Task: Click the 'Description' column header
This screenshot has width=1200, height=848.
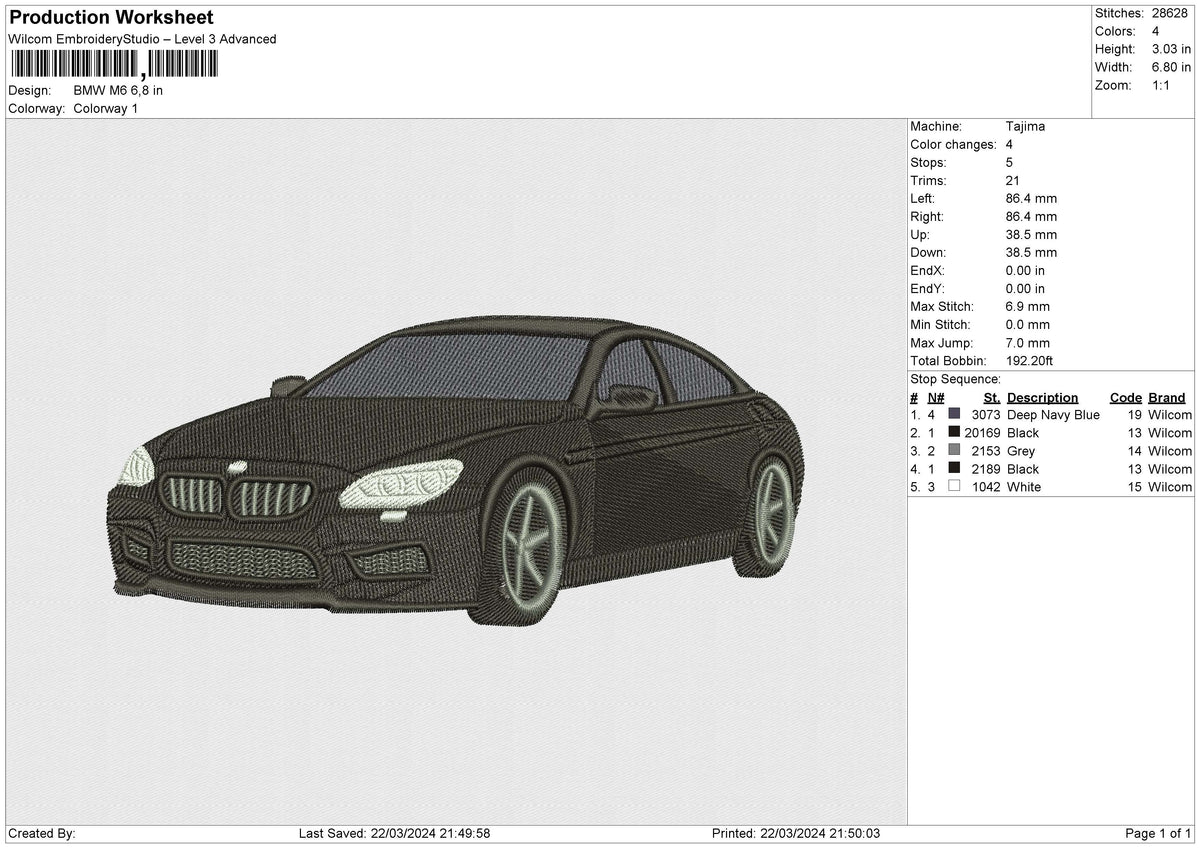Action: pos(1042,397)
